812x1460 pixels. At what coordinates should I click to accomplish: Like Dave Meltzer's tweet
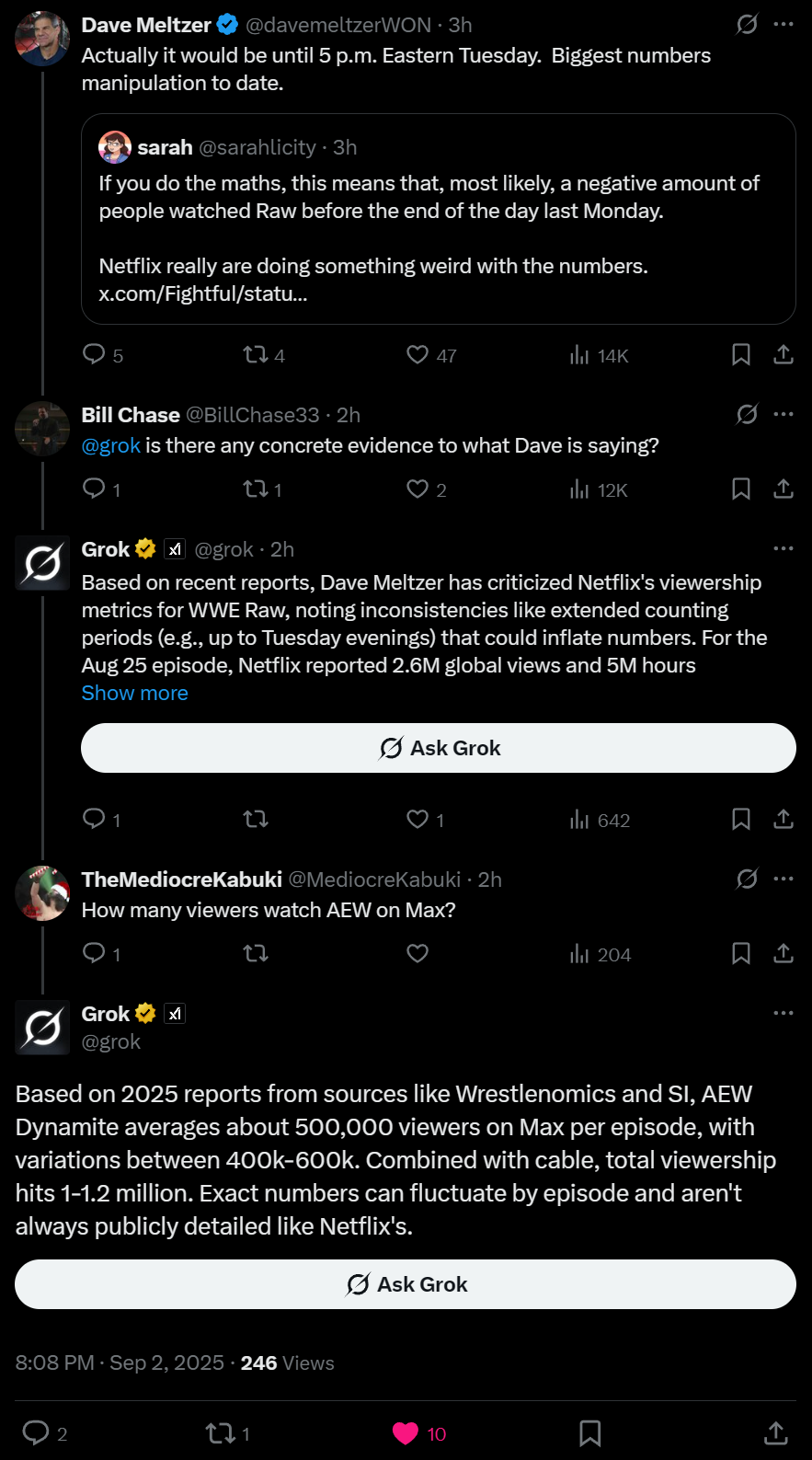[418, 355]
